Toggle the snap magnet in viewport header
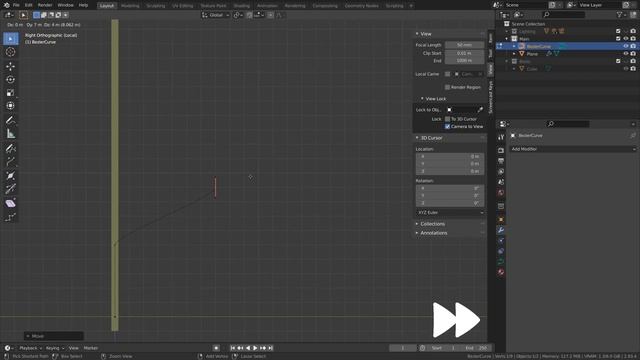 click(x=249, y=15)
